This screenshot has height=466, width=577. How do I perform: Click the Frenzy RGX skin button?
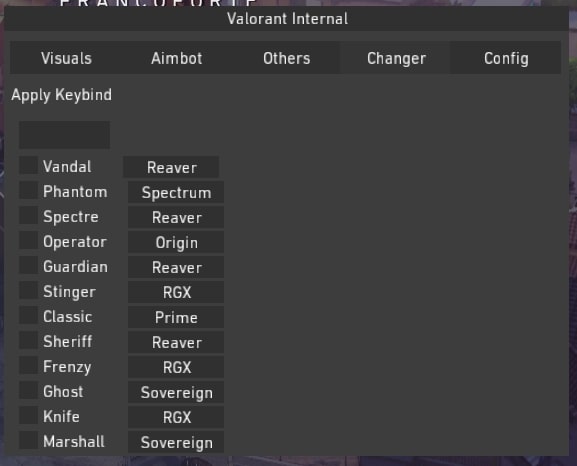pyautogui.click(x=176, y=367)
